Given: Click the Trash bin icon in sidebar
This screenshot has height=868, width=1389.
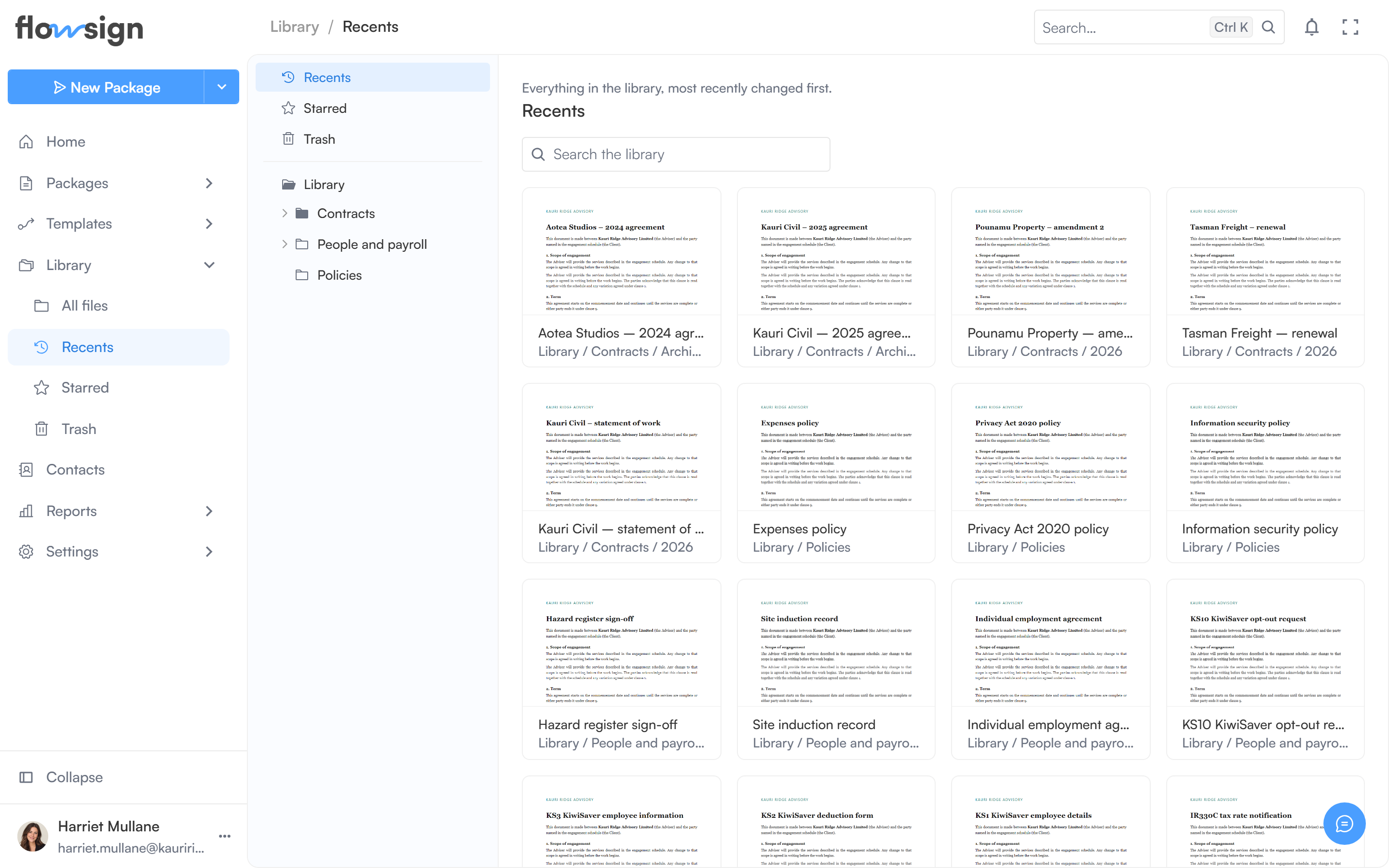Looking at the screenshot, I should (x=41, y=429).
